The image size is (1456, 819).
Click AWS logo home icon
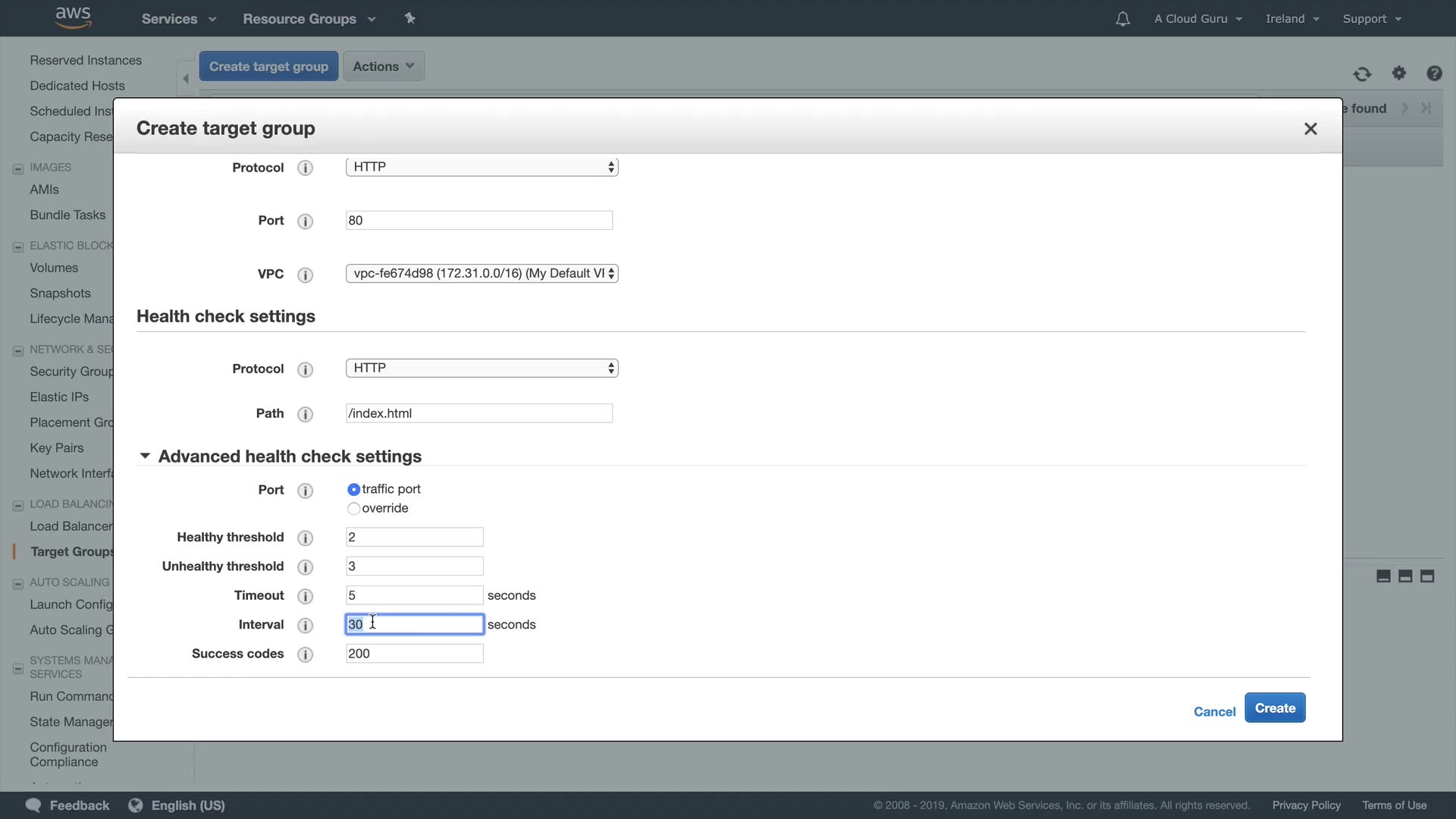(73, 17)
